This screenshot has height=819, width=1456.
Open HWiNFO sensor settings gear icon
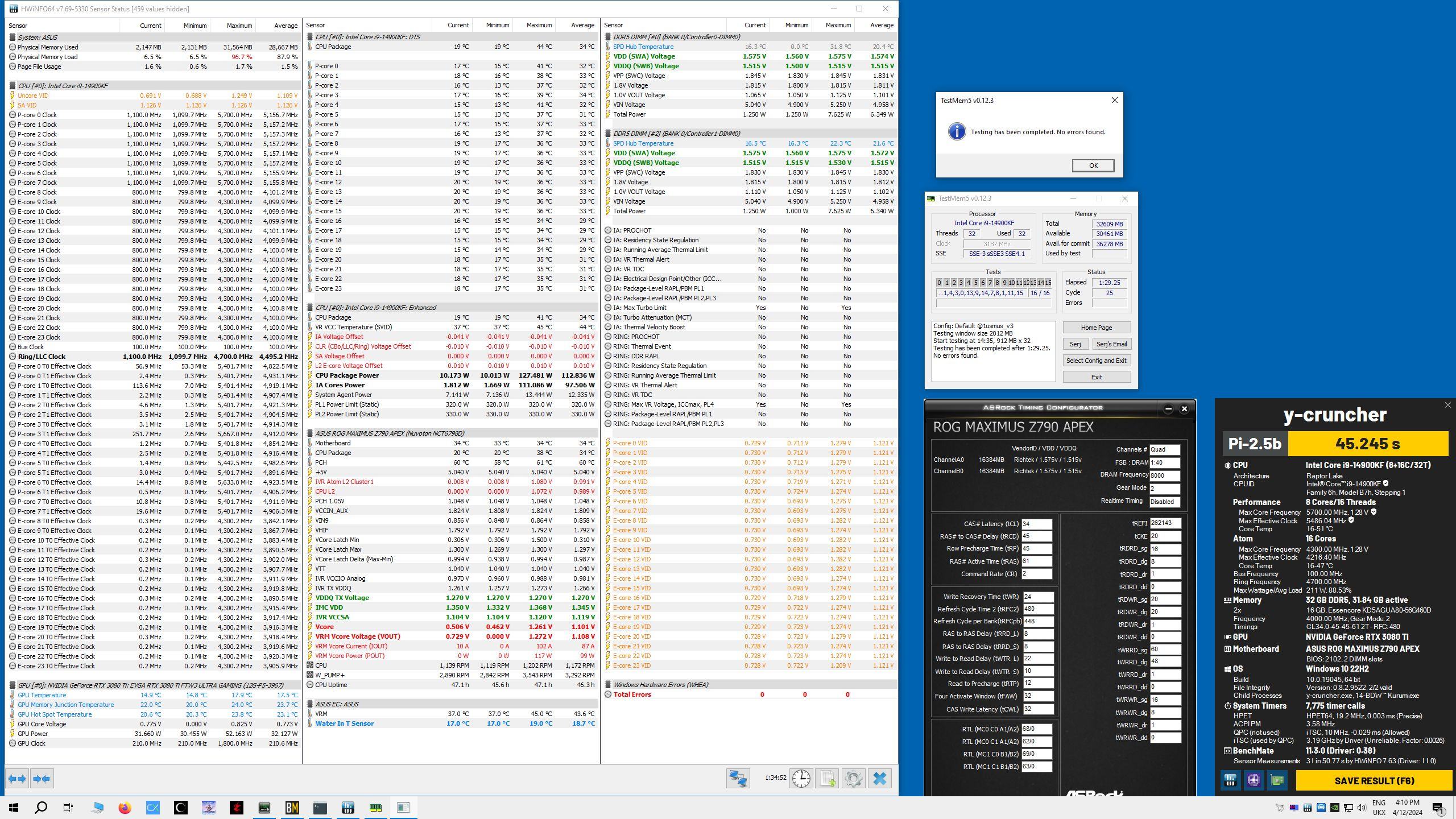853,778
